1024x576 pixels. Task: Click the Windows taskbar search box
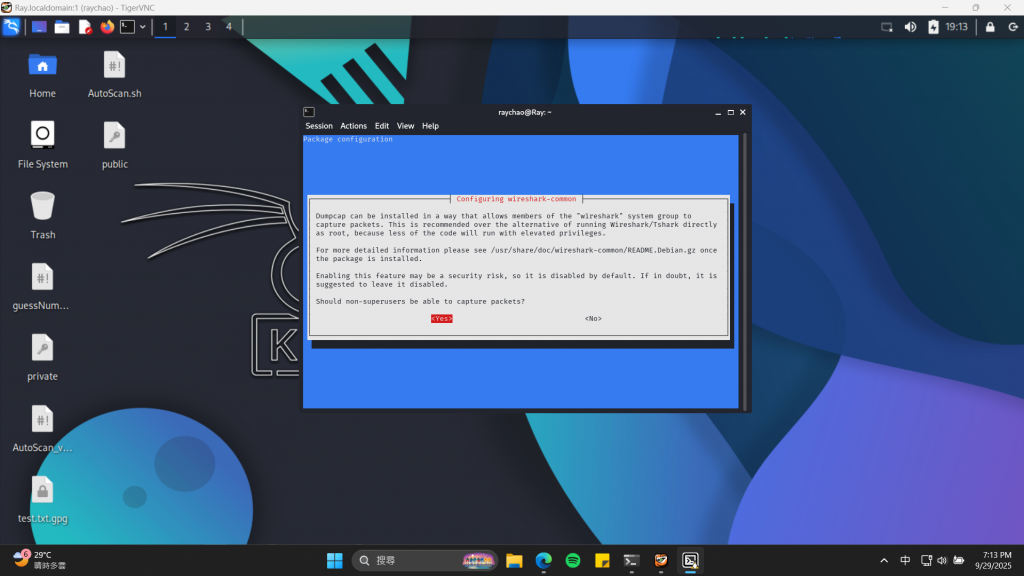[x=424, y=560]
